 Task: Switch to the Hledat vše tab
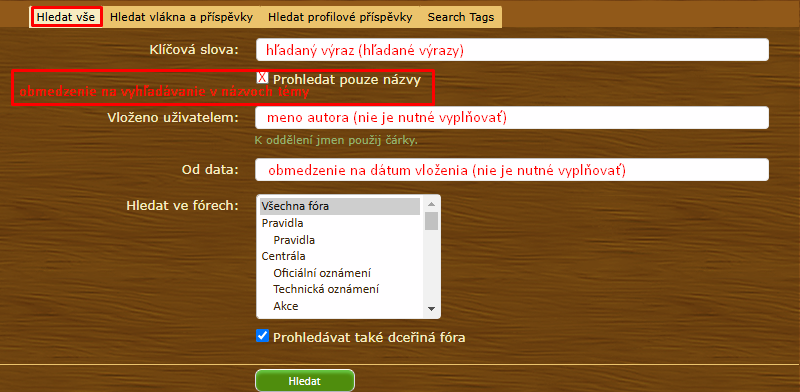tap(66, 17)
